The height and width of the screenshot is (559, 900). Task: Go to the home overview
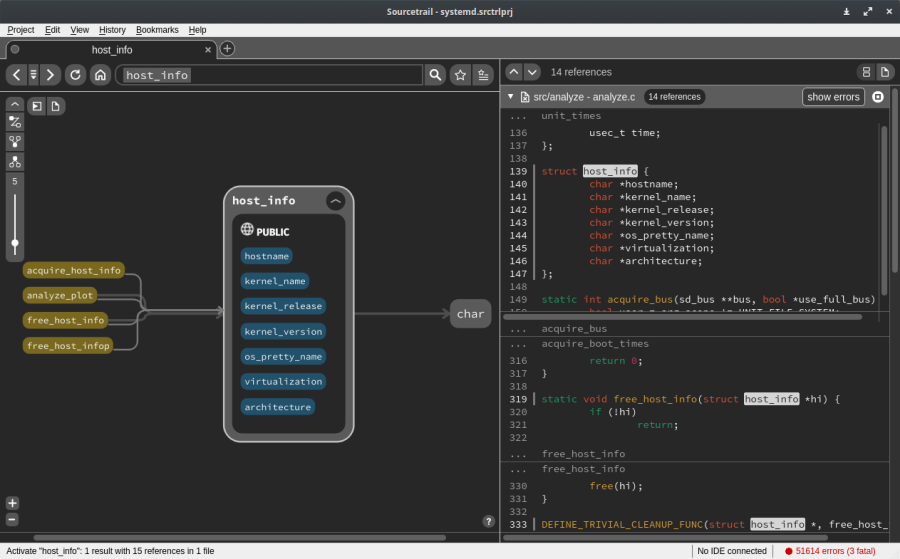[100, 75]
